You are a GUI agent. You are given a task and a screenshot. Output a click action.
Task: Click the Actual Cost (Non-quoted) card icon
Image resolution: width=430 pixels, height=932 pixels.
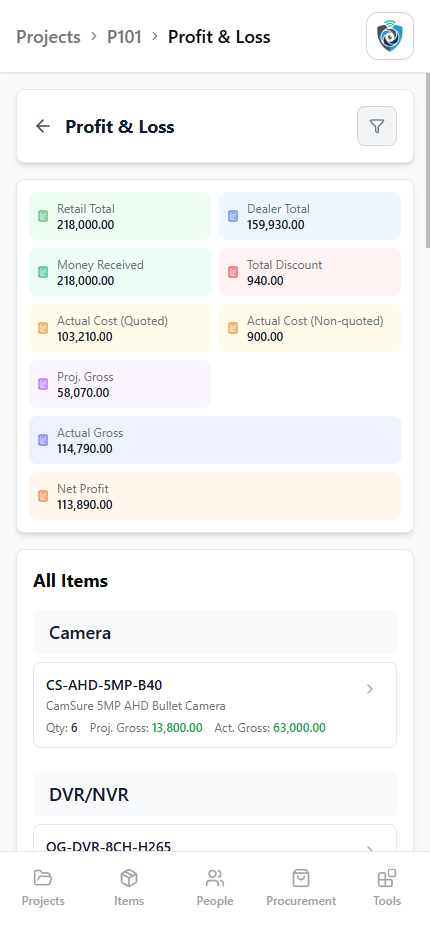coord(233,328)
